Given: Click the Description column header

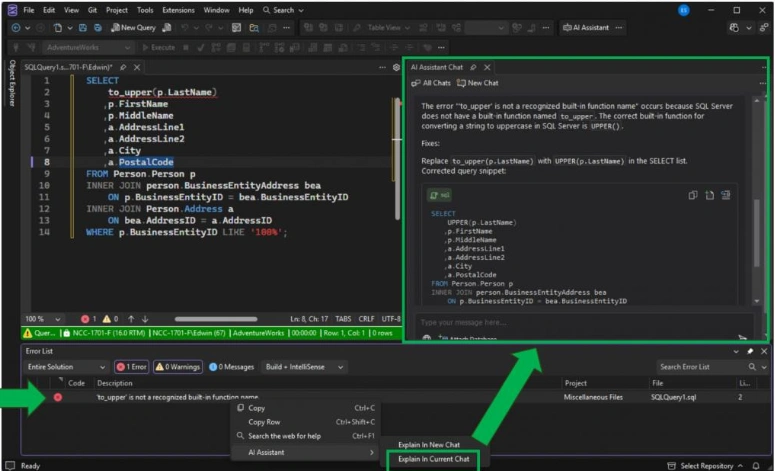Looking at the screenshot, I should (x=115, y=383).
